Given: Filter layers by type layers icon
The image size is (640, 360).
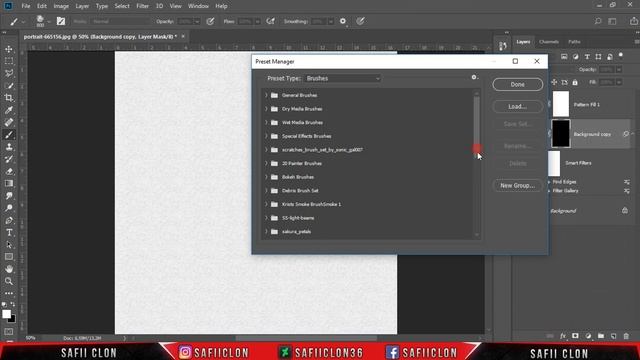Looking at the screenshot, I should (587, 57).
